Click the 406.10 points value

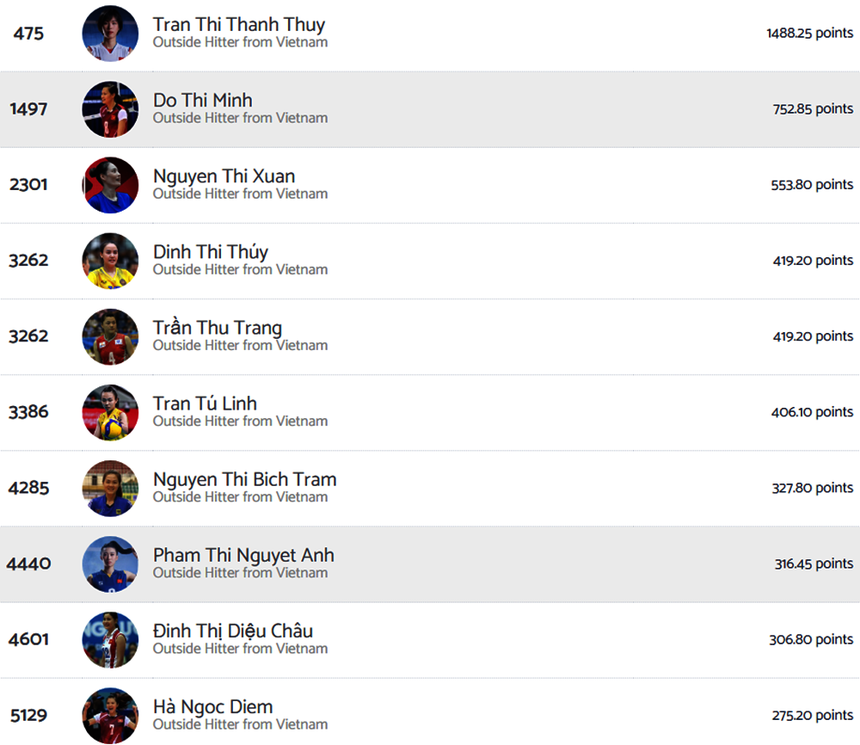click(812, 412)
